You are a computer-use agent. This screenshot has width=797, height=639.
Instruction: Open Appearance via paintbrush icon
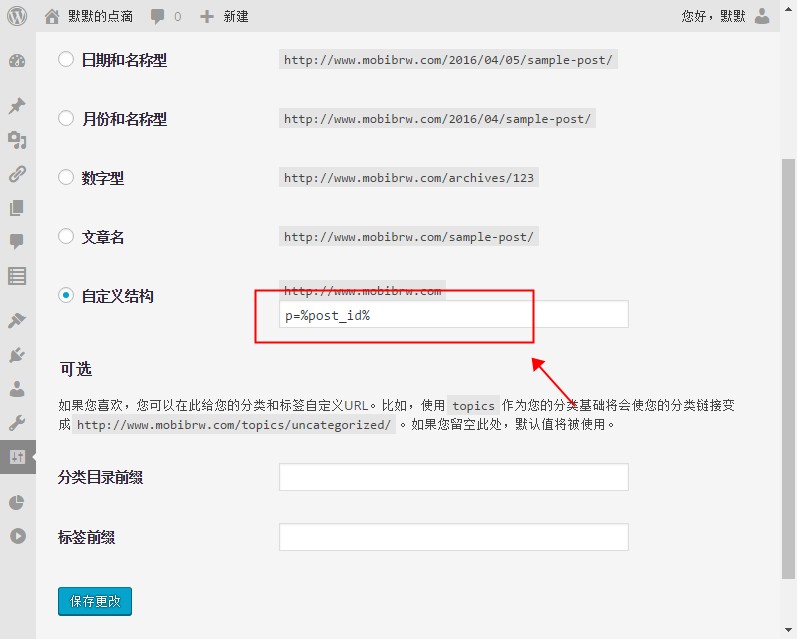[x=17, y=321]
